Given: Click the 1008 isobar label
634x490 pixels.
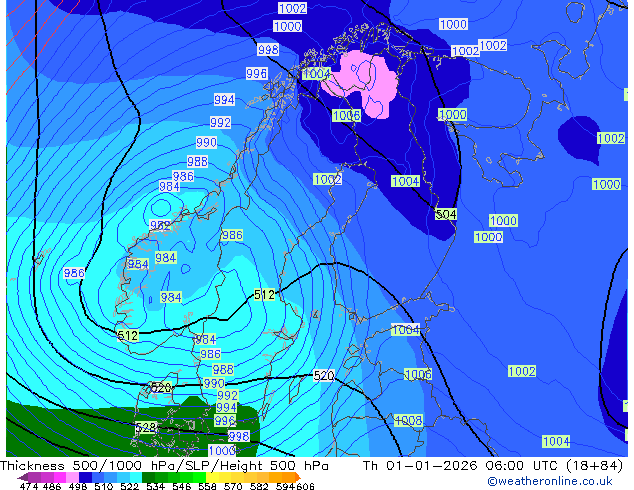Looking at the screenshot, I should pos(408,420).
